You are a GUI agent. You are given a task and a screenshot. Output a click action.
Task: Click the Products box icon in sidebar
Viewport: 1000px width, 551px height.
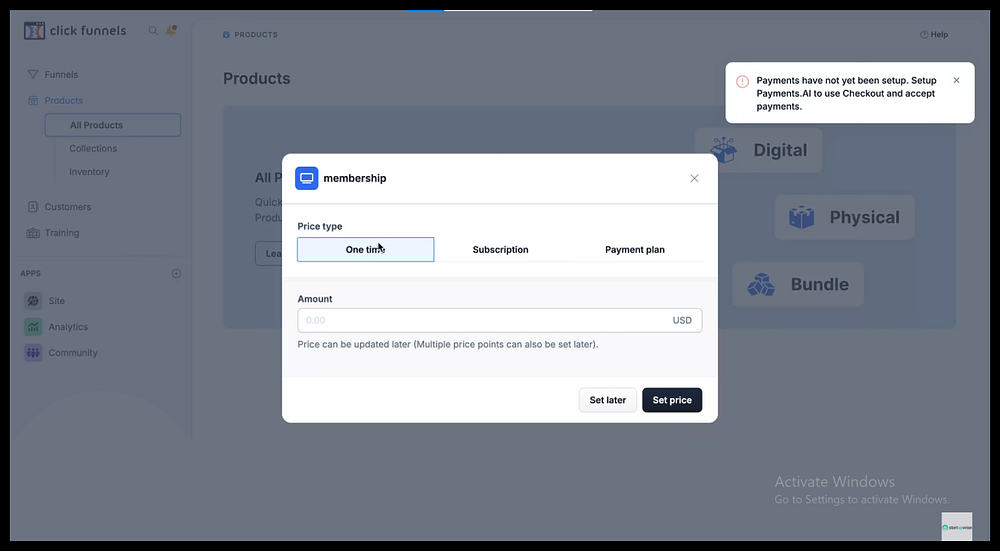33,100
